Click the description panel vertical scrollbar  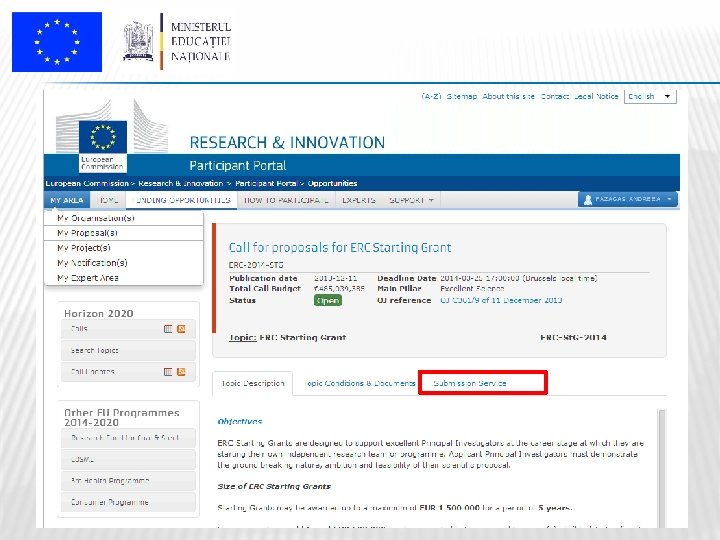662,468
